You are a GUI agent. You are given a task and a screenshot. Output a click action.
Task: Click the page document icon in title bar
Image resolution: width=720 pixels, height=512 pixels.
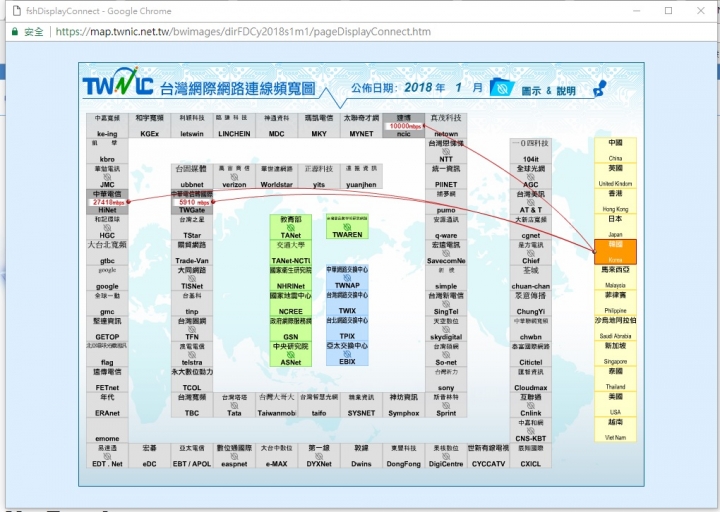pos(17,11)
